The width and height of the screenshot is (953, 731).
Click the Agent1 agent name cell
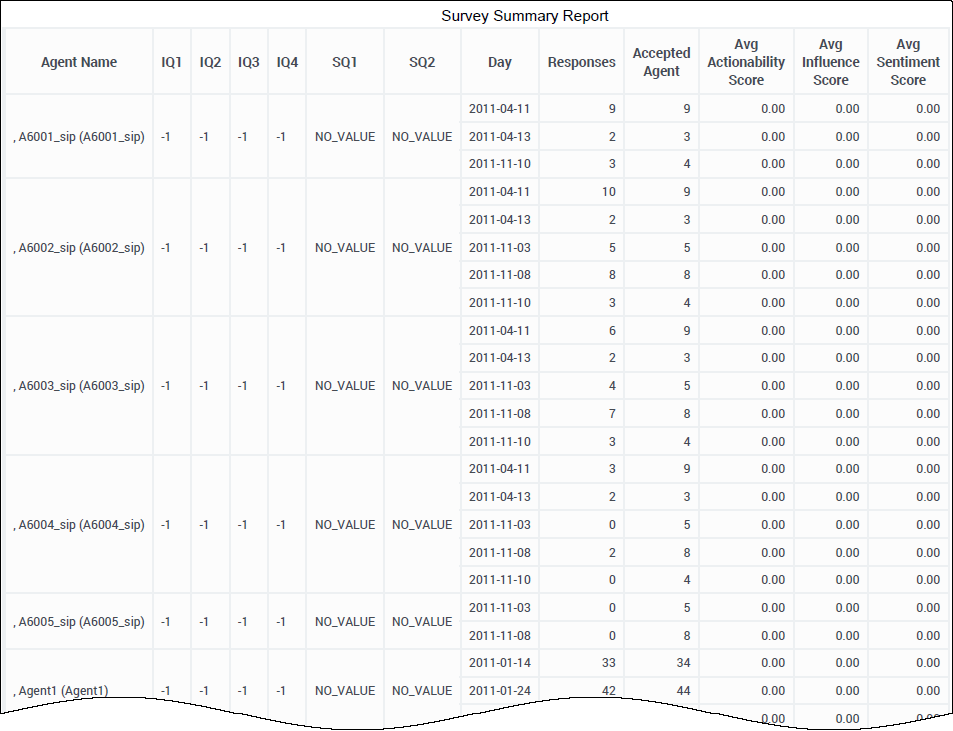pos(62,690)
